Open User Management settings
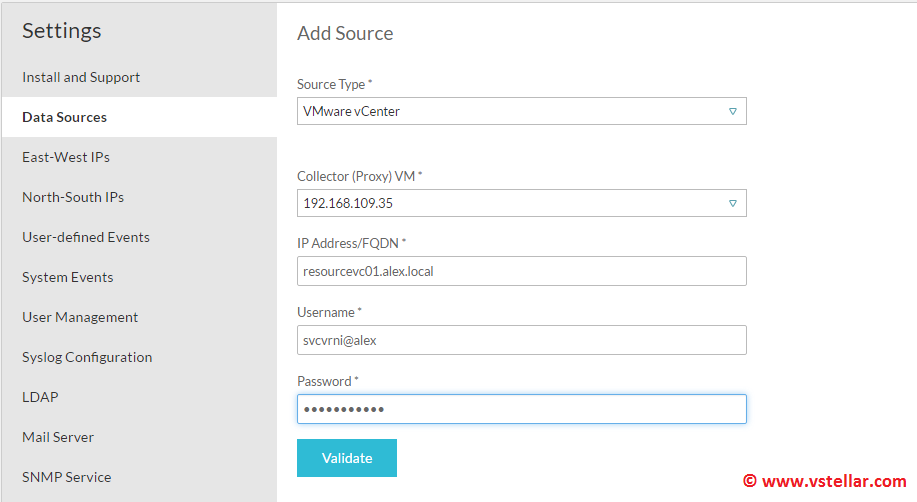 (x=80, y=317)
